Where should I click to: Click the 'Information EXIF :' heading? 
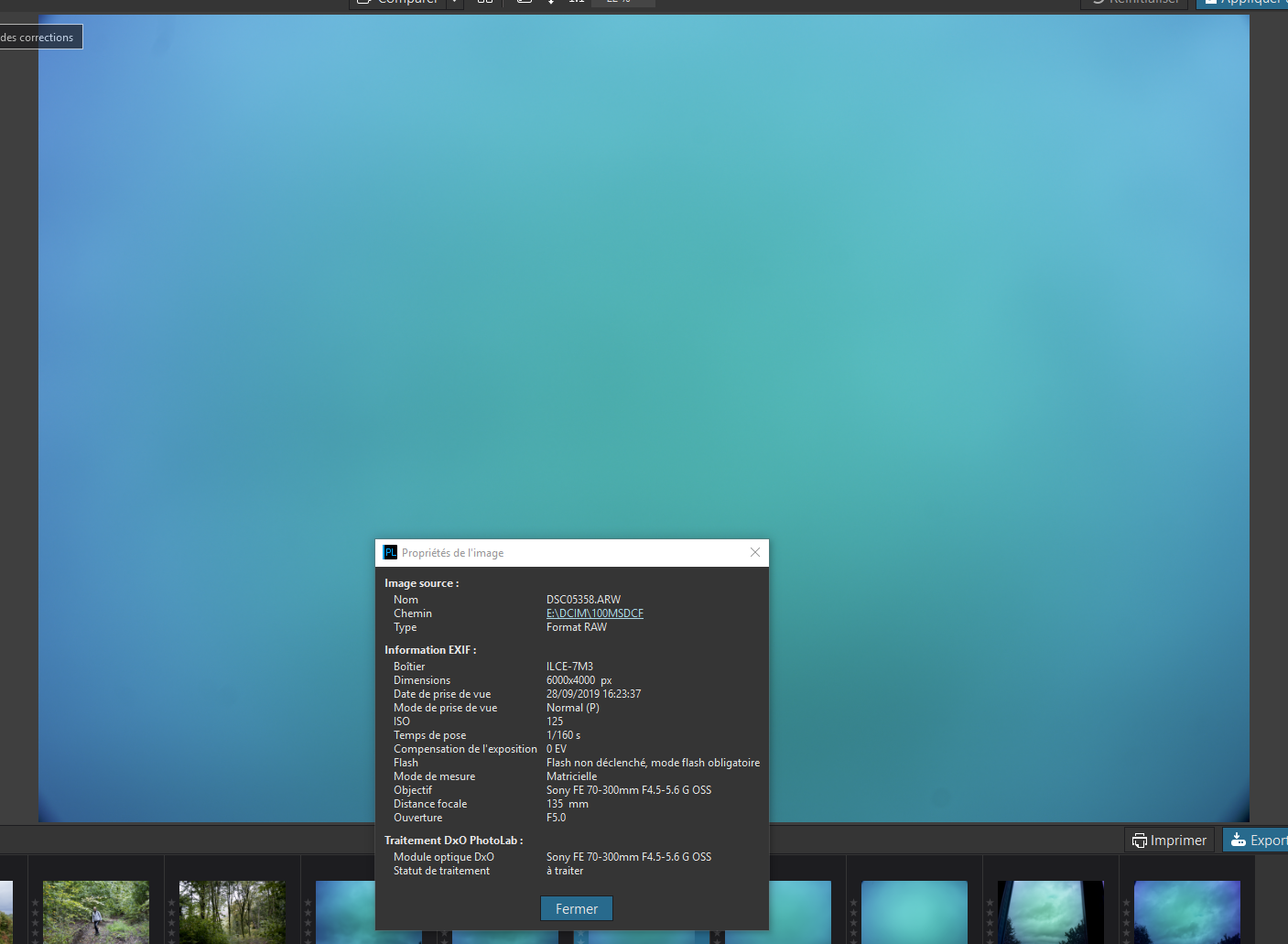[430, 650]
